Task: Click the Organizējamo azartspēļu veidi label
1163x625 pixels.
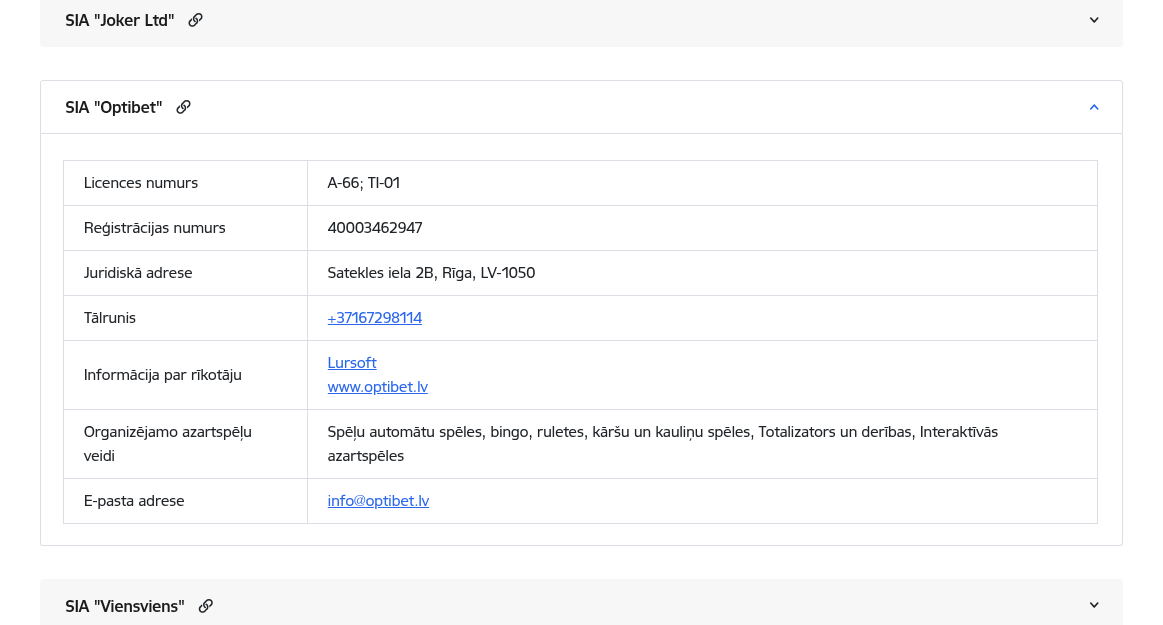Action: pyautogui.click(x=168, y=443)
